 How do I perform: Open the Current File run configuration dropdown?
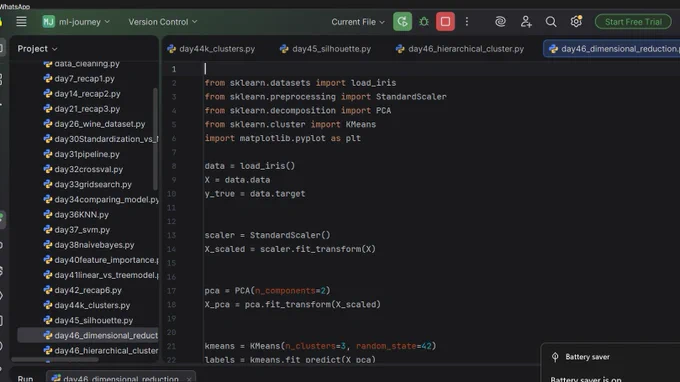358,22
